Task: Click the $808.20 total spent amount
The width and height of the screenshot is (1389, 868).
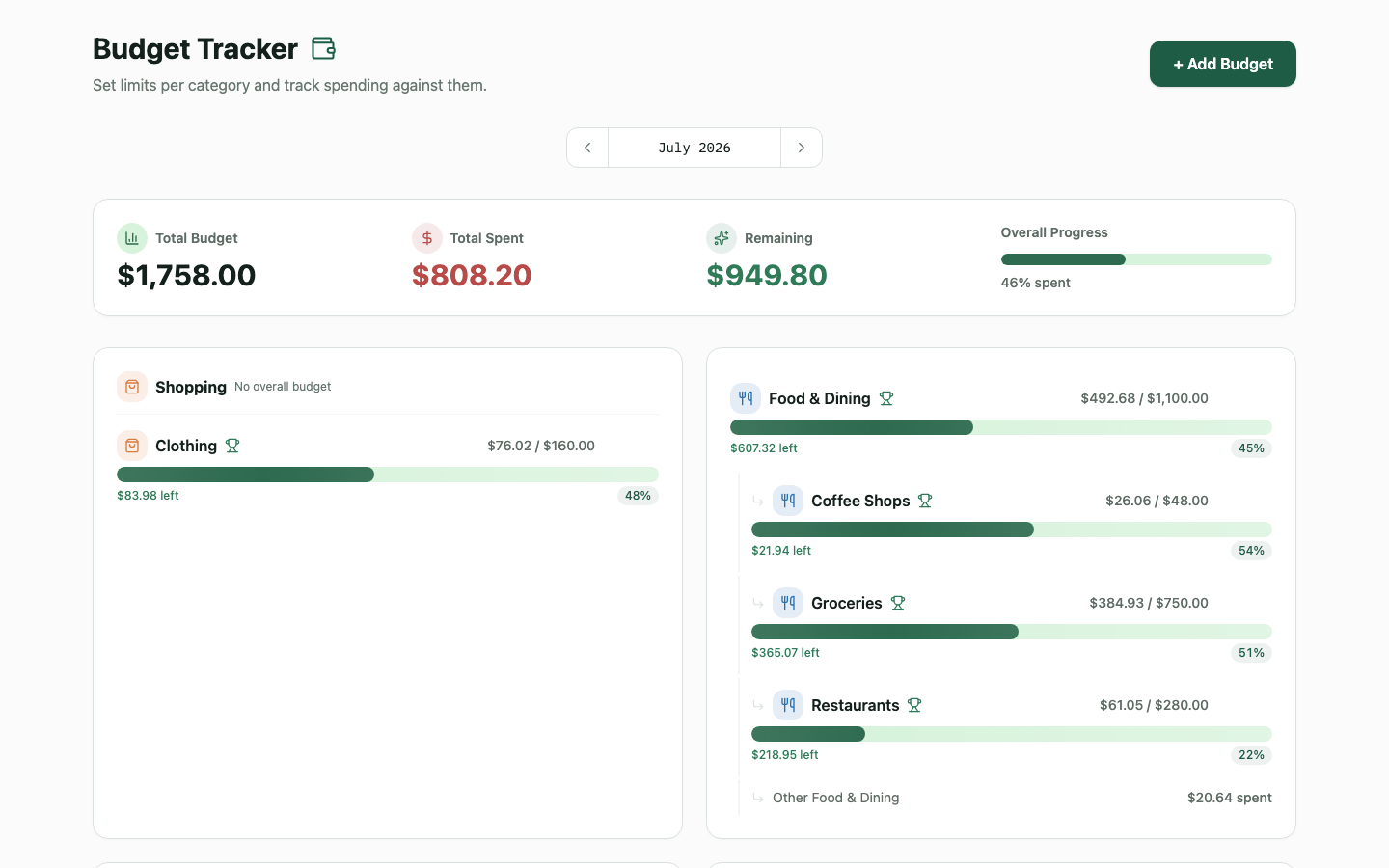Action: 472,275
